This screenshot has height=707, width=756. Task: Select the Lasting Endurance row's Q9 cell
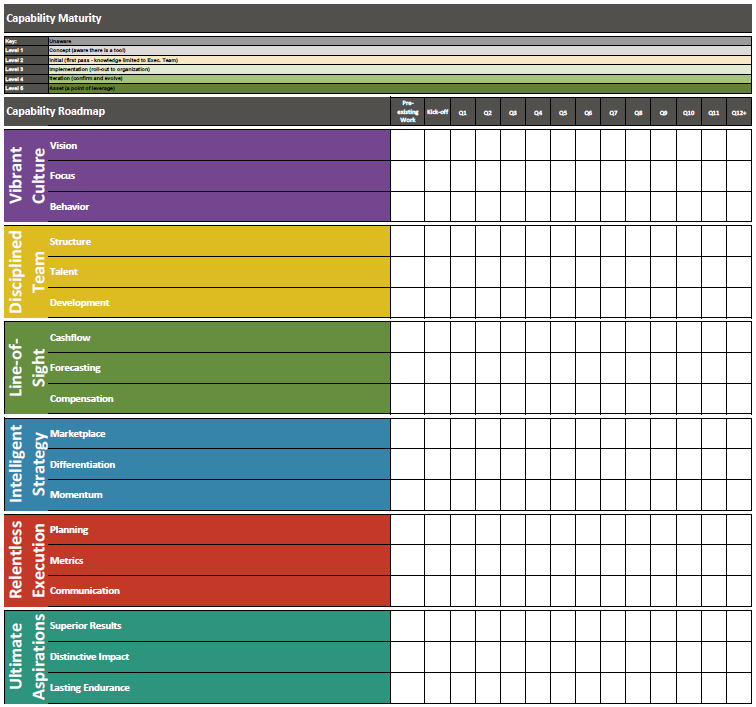pos(663,688)
